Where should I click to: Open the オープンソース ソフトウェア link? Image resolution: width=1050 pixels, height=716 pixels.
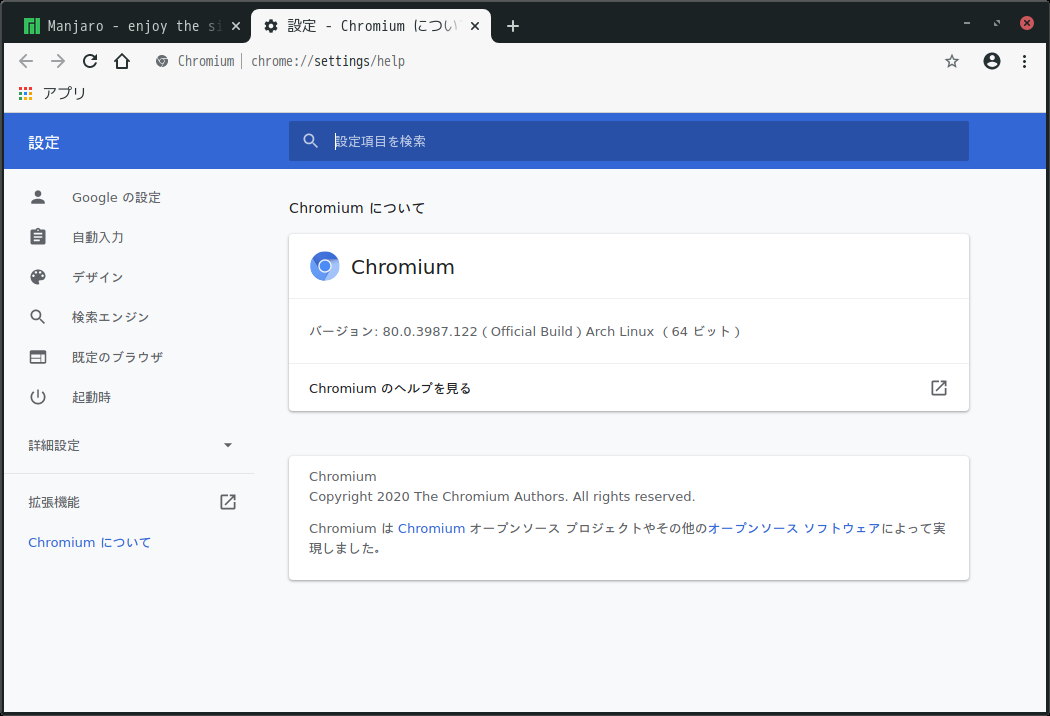click(x=794, y=528)
